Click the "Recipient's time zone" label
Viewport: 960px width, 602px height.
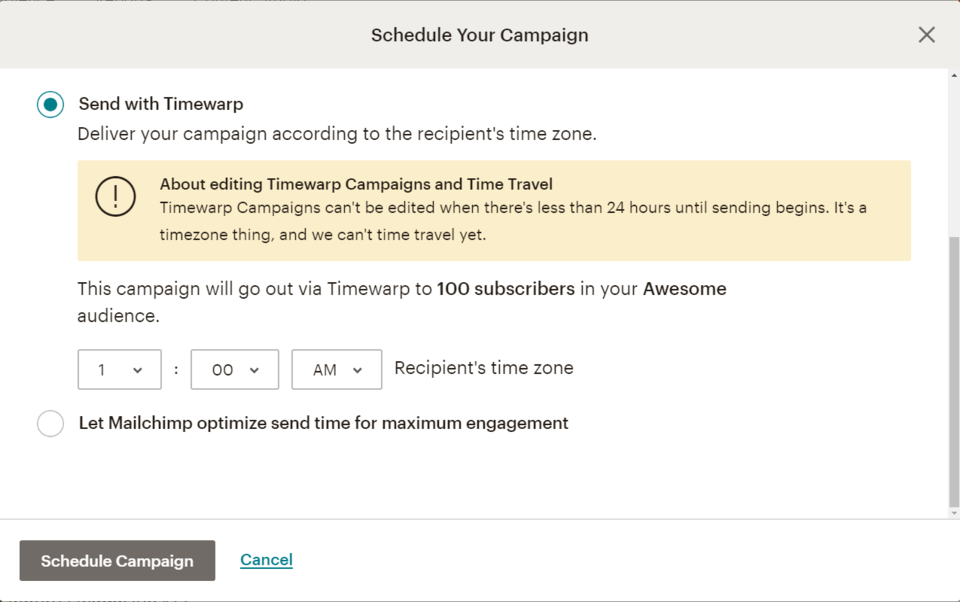(484, 368)
